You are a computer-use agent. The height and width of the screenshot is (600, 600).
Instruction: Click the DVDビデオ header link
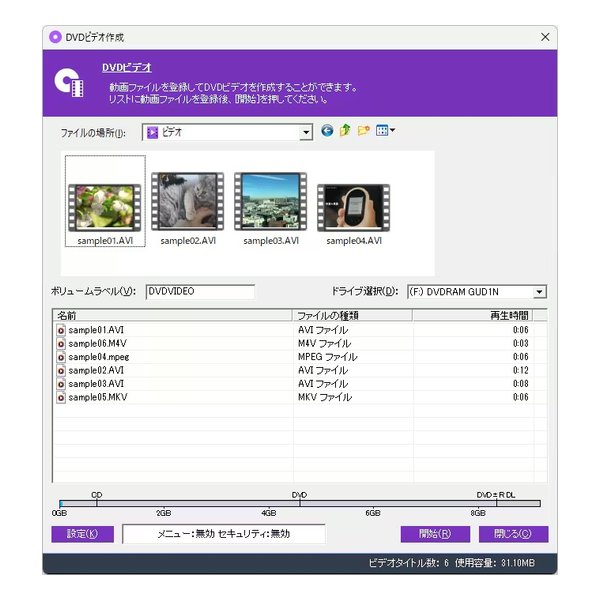127,68
